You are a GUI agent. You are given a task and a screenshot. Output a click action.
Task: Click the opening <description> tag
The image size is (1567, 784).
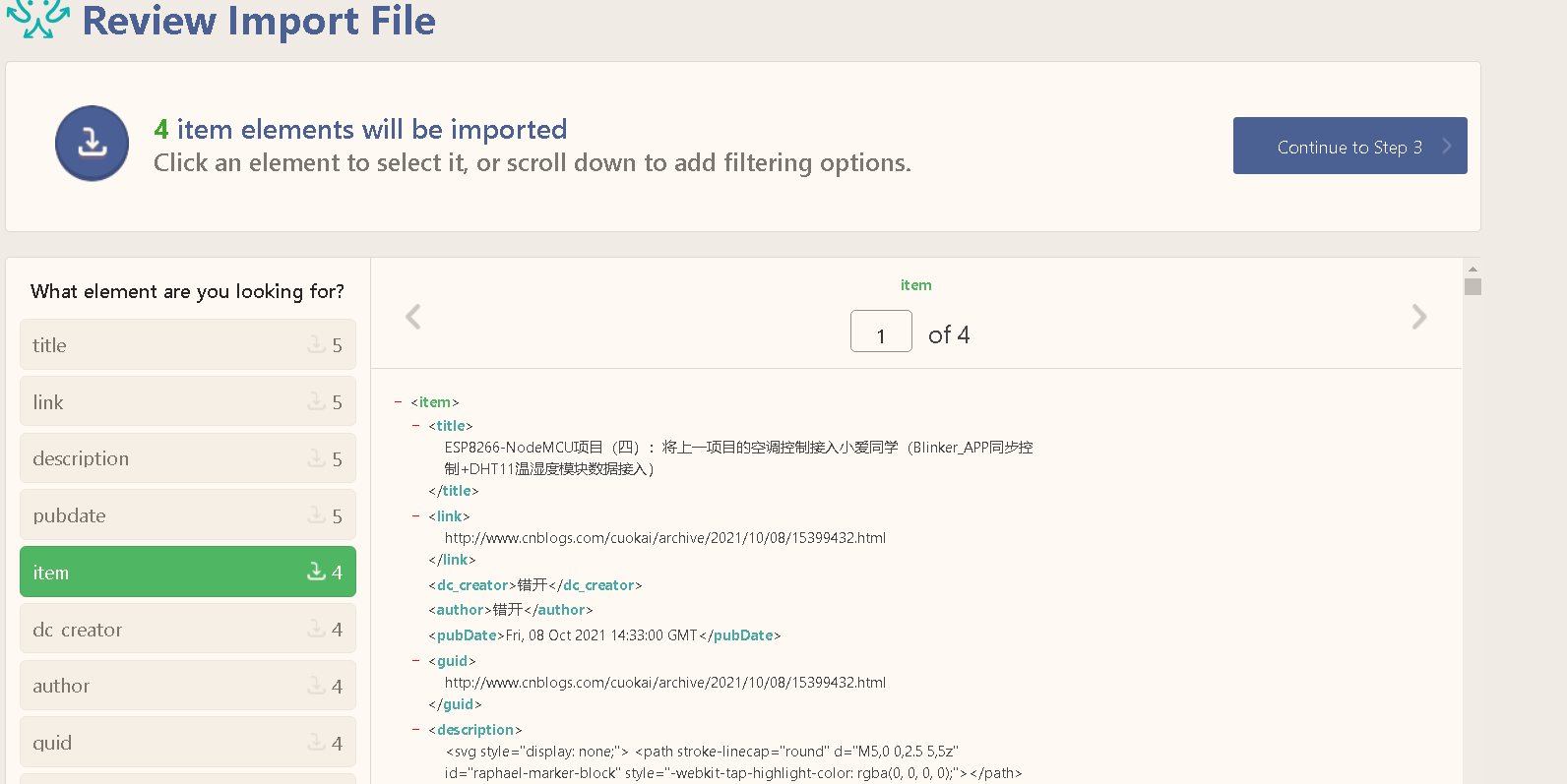point(475,730)
